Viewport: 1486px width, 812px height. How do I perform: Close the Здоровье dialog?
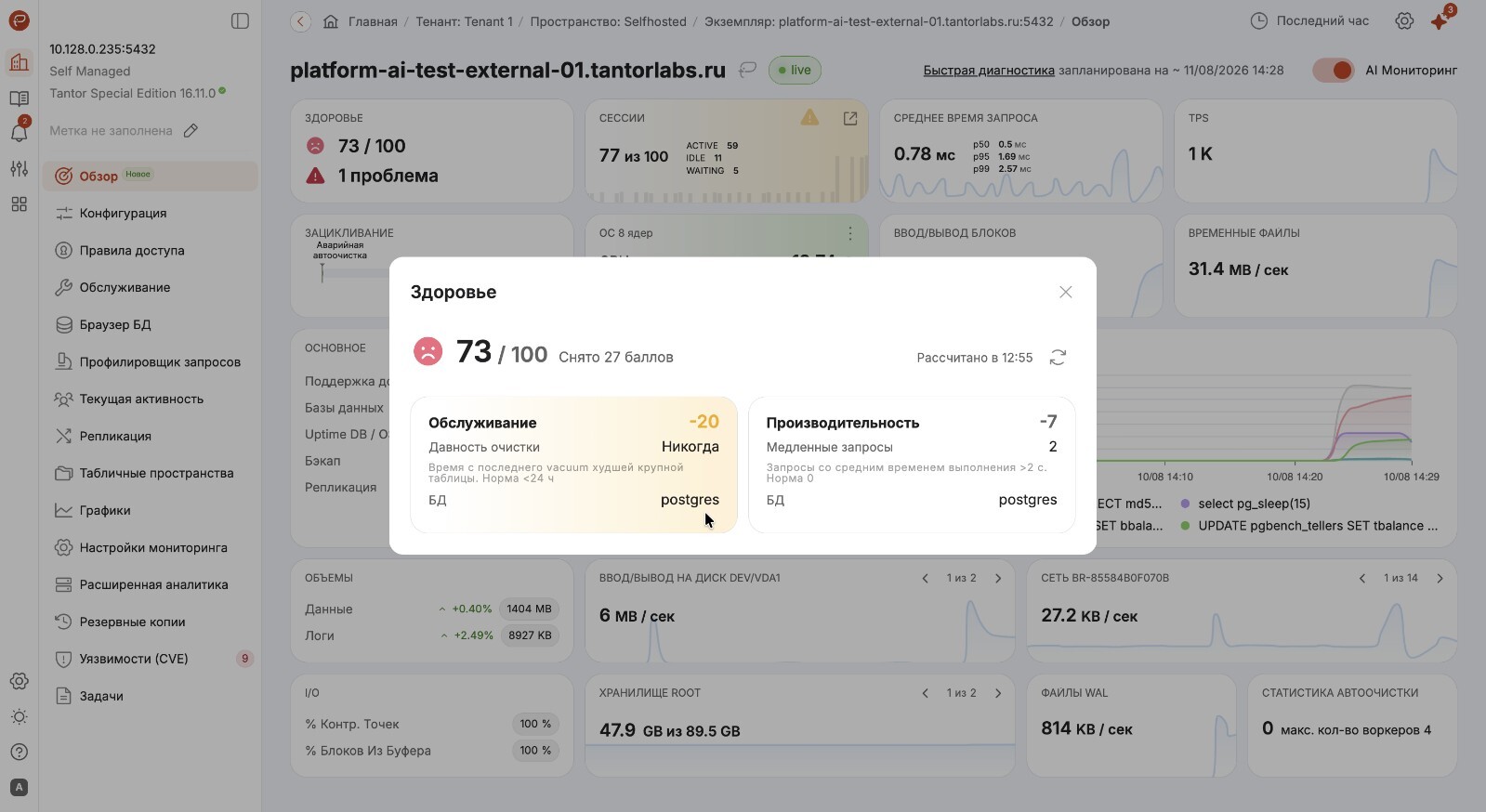[1065, 292]
